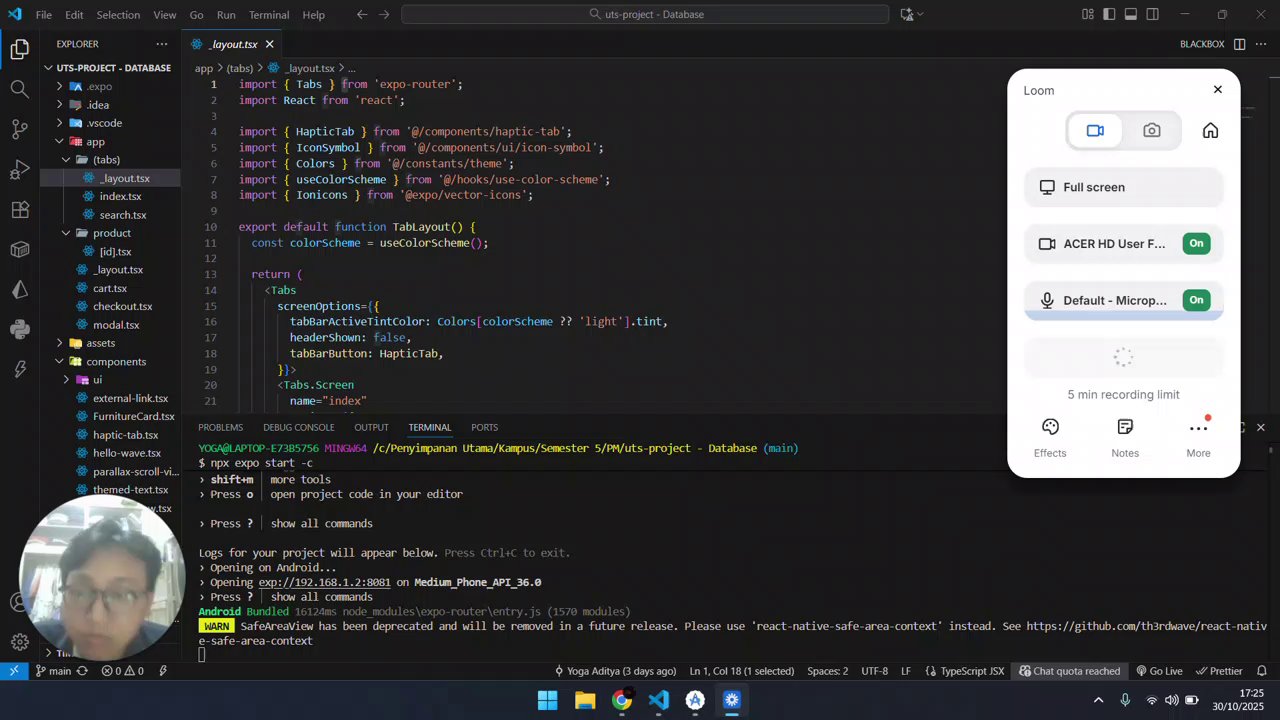Customize layout from the title bar
Image resolution: width=1280 pixels, height=720 pixels.
1087,15
